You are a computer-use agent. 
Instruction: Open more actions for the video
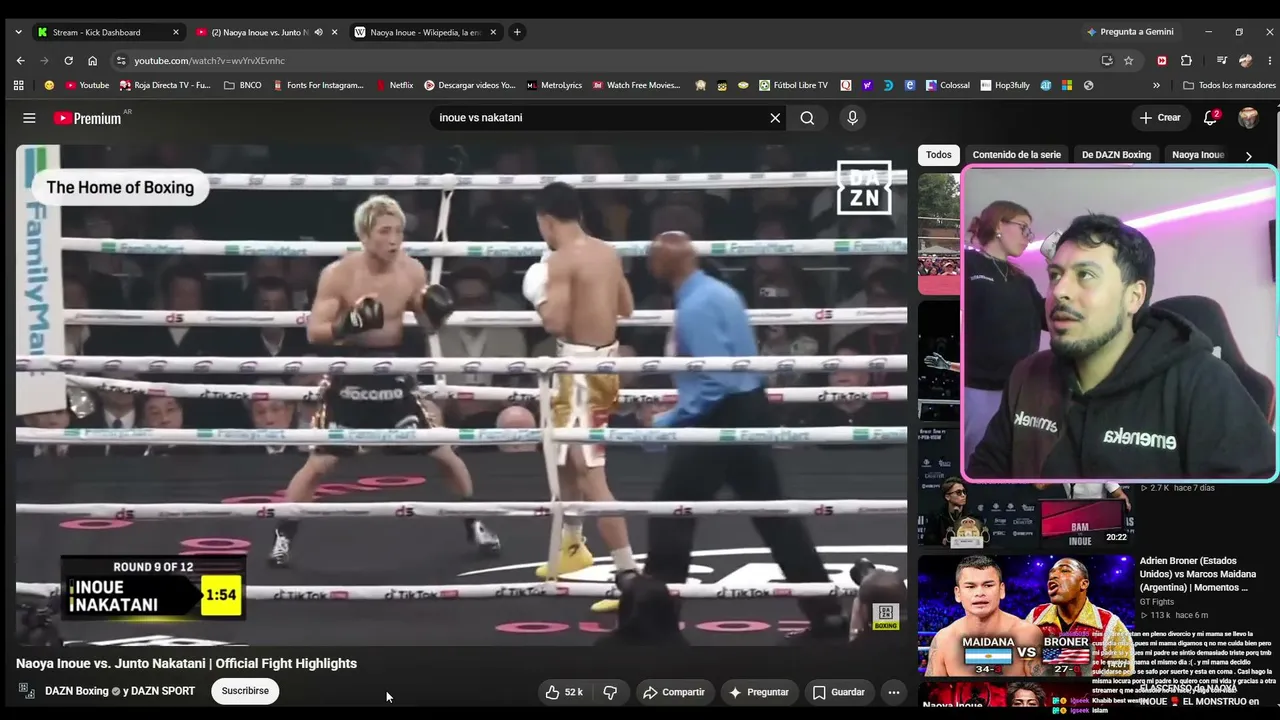point(894,692)
